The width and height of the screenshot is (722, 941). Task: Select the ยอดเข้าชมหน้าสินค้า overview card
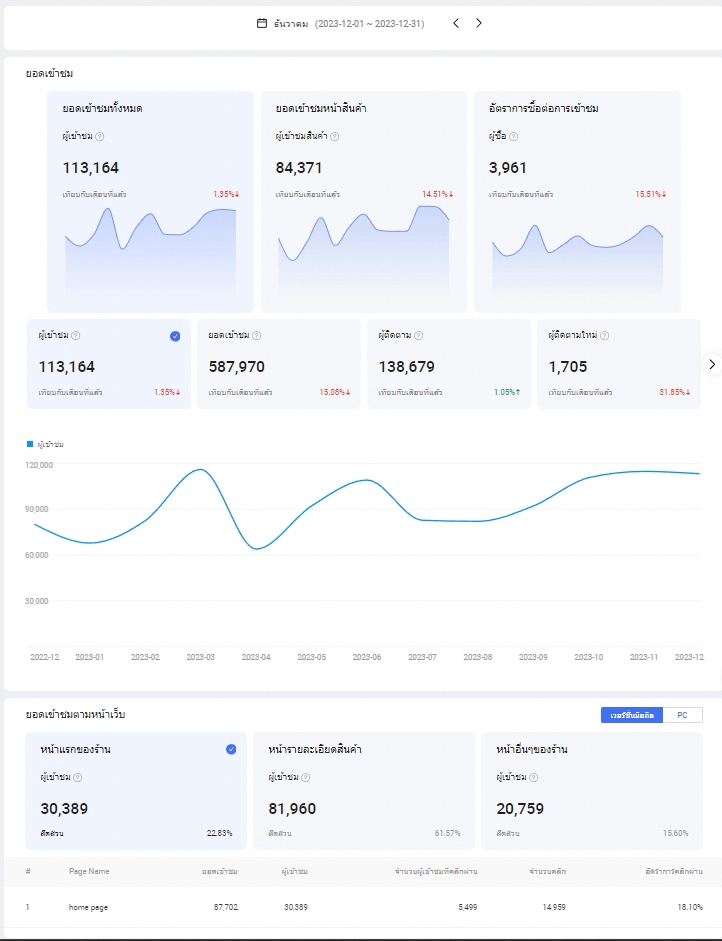pos(364,202)
